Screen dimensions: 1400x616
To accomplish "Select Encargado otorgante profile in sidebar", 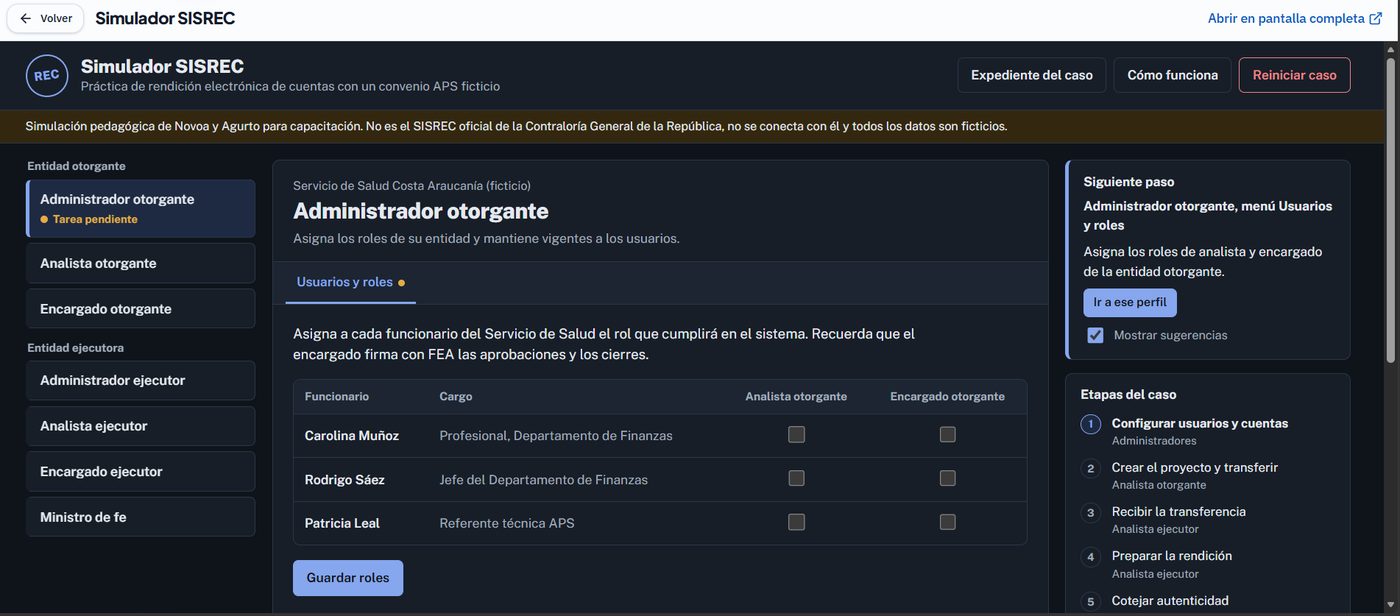I will click(x=141, y=309).
